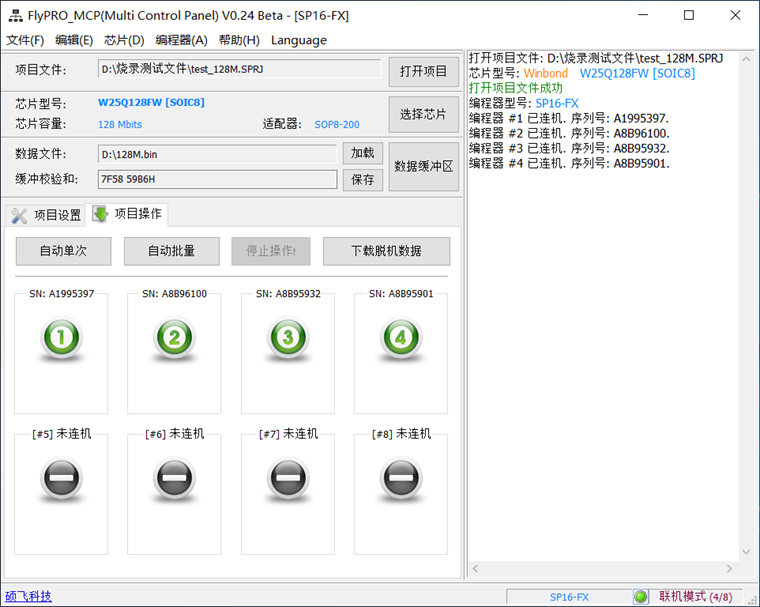
Task: Open the Language menu
Action: click(298, 40)
